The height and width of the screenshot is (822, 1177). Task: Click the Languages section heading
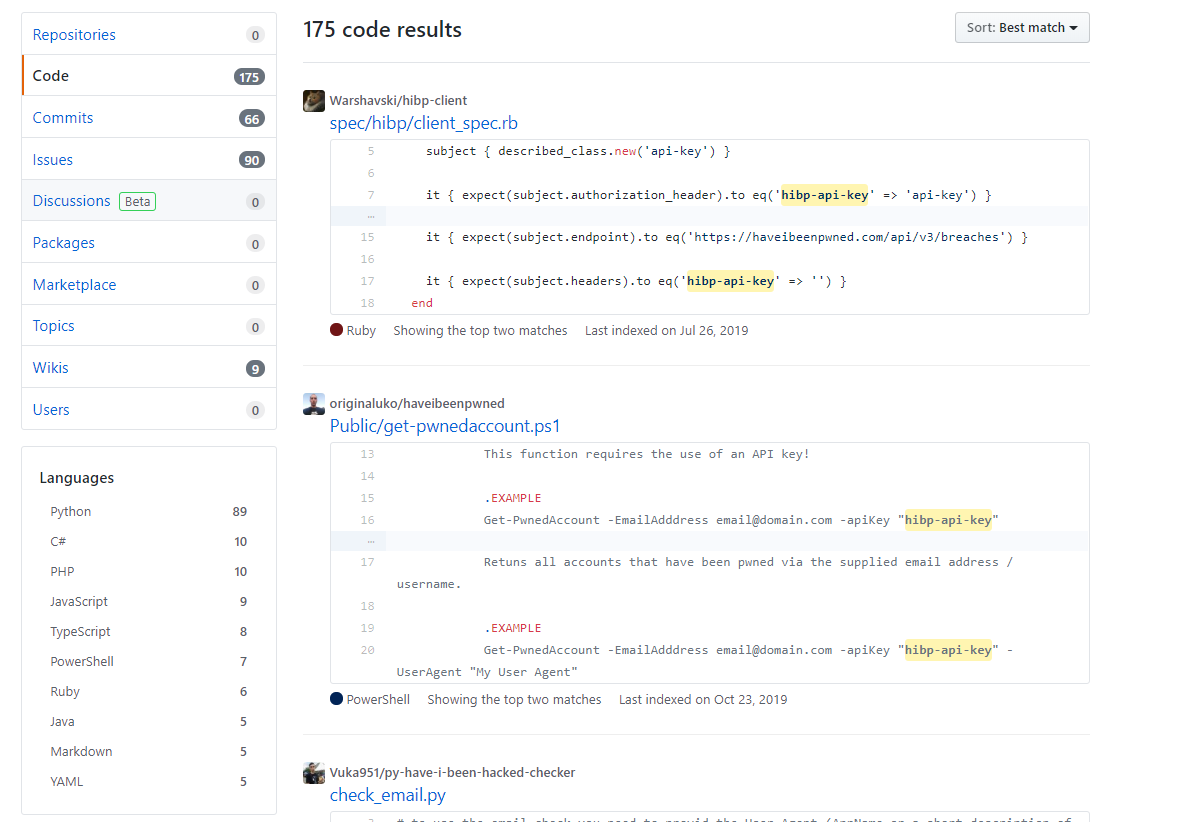tap(77, 478)
